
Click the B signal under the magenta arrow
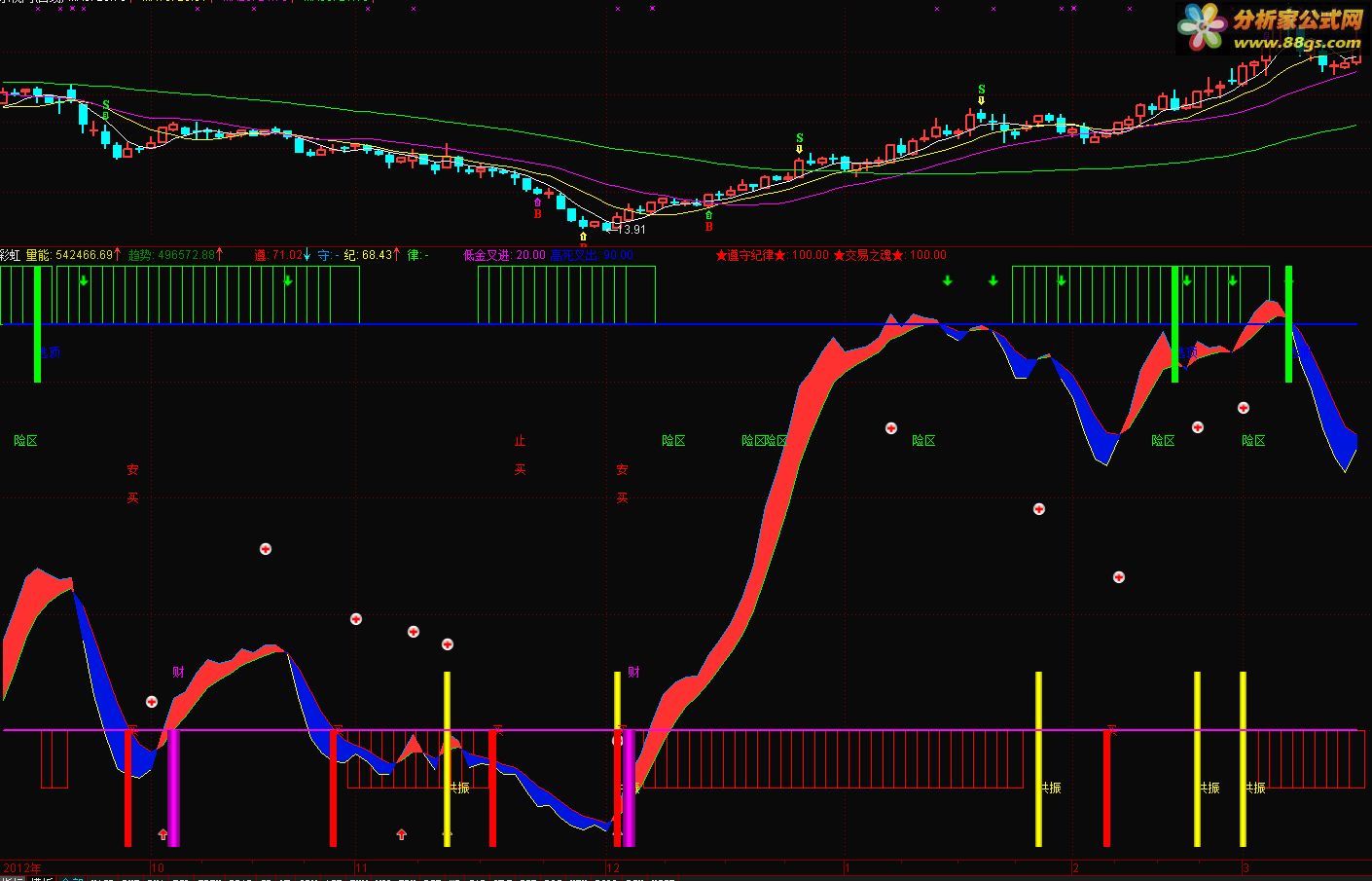pyautogui.click(x=537, y=213)
